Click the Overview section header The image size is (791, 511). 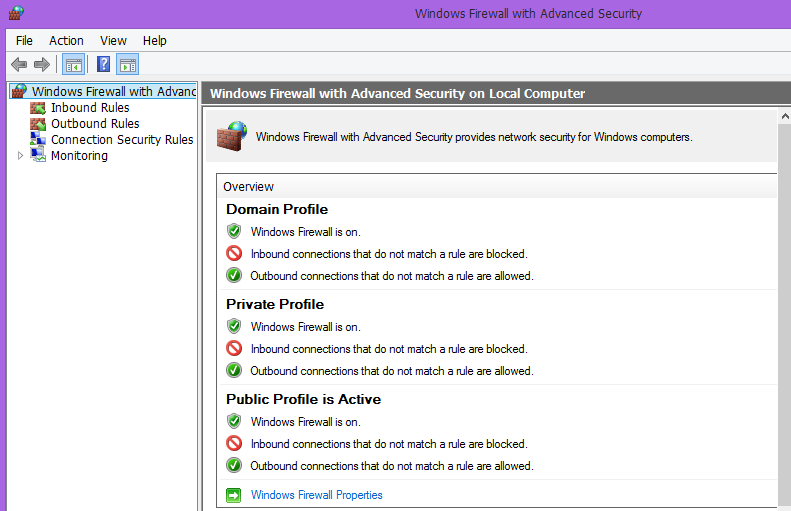tap(497, 186)
